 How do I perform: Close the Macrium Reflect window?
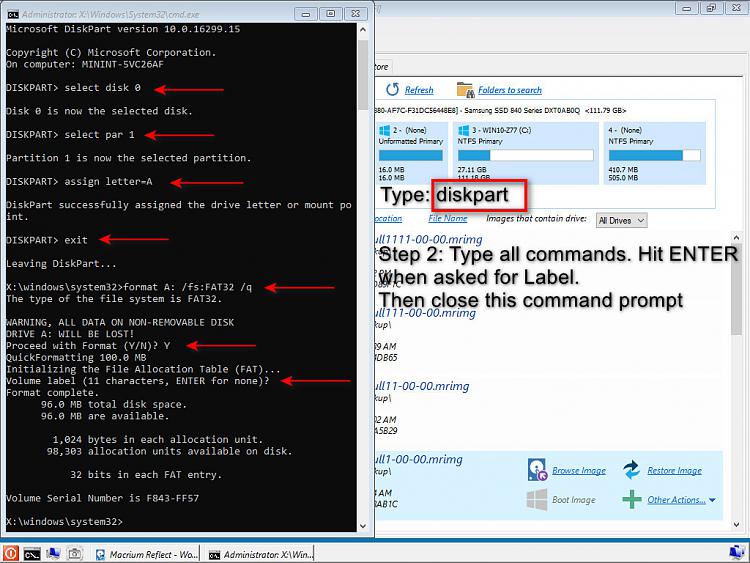pyautogui.click(x=737, y=8)
